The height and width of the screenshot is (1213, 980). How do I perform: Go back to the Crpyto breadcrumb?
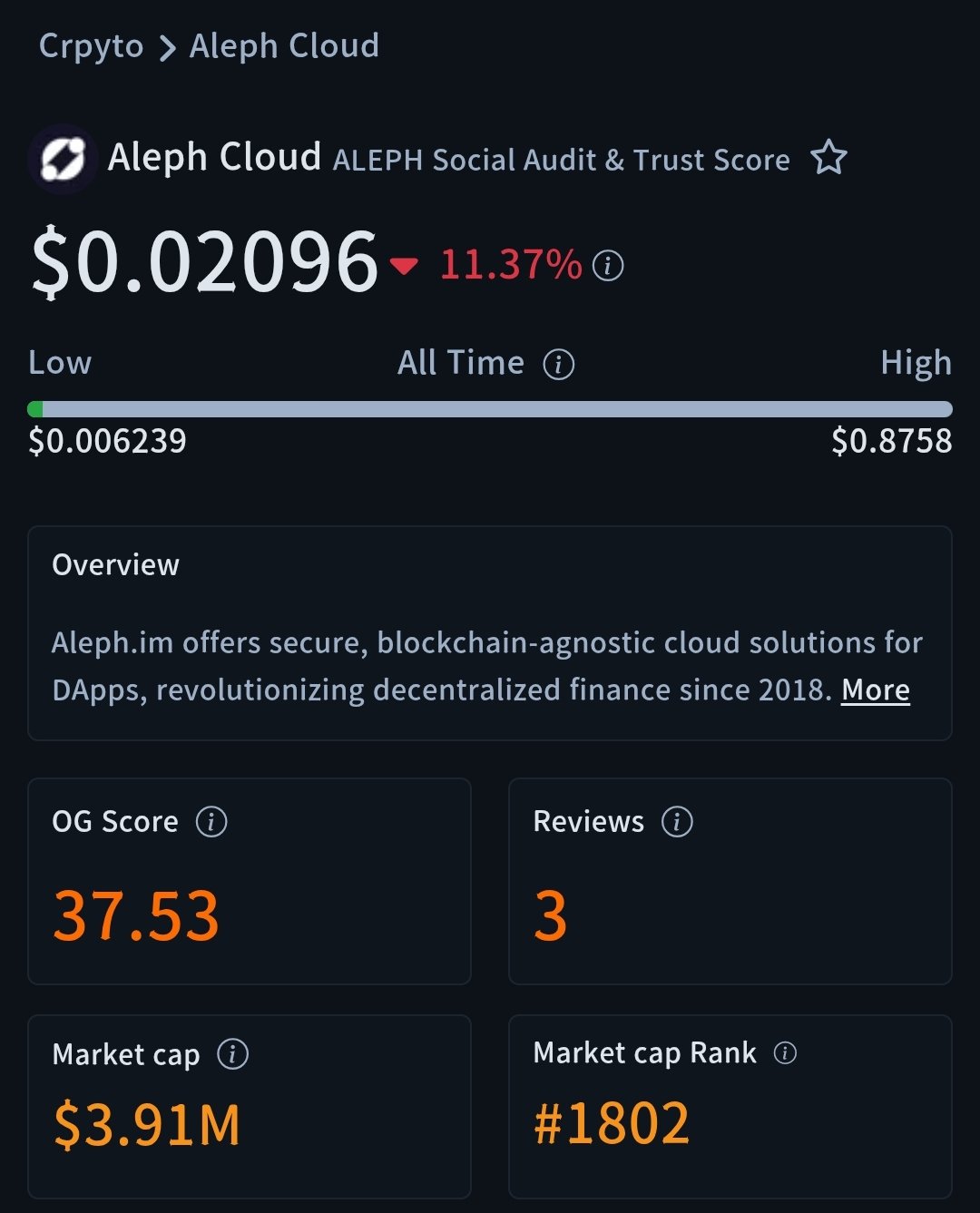[91, 45]
